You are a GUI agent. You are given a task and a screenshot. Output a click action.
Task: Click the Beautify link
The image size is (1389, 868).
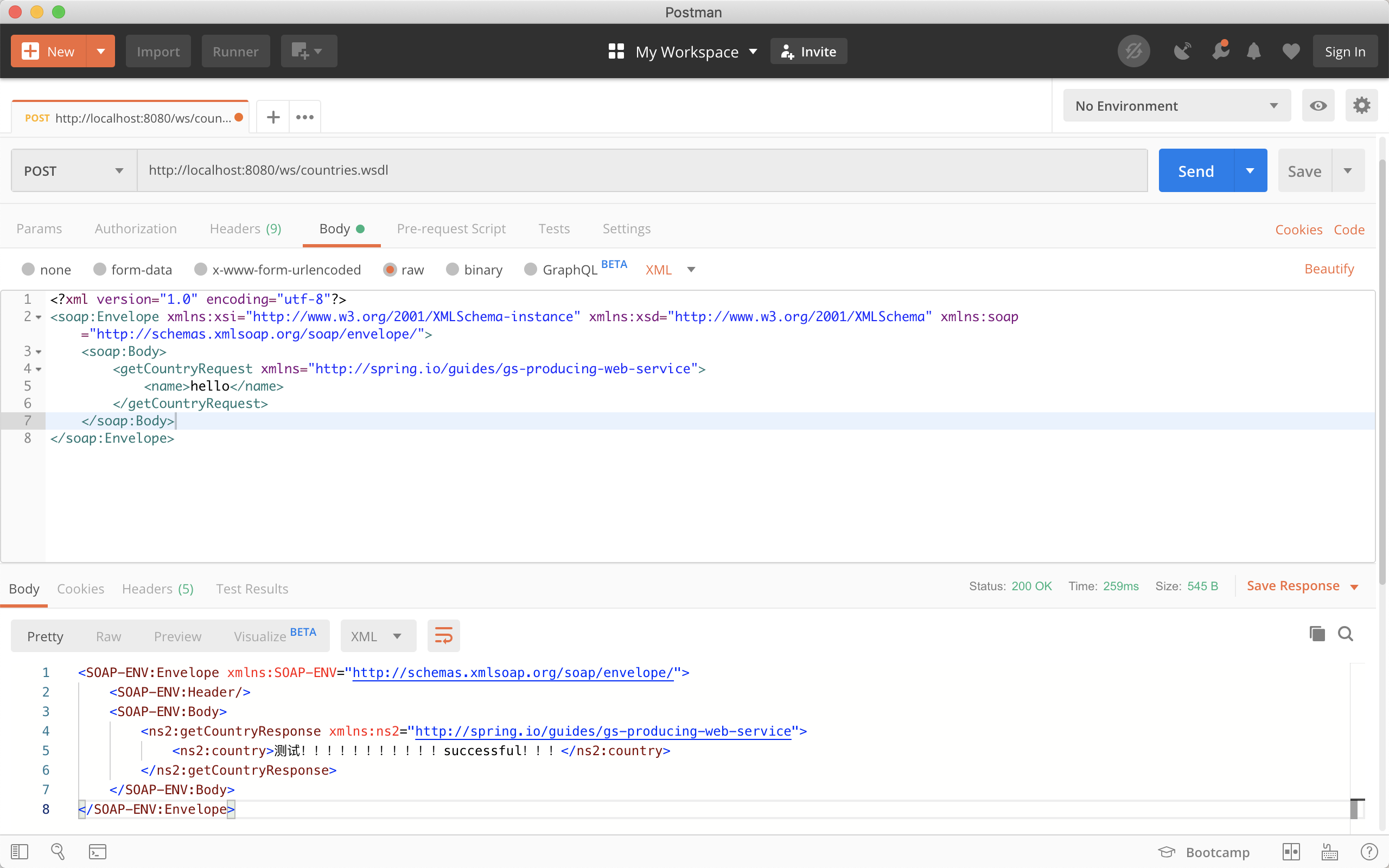[x=1329, y=269]
